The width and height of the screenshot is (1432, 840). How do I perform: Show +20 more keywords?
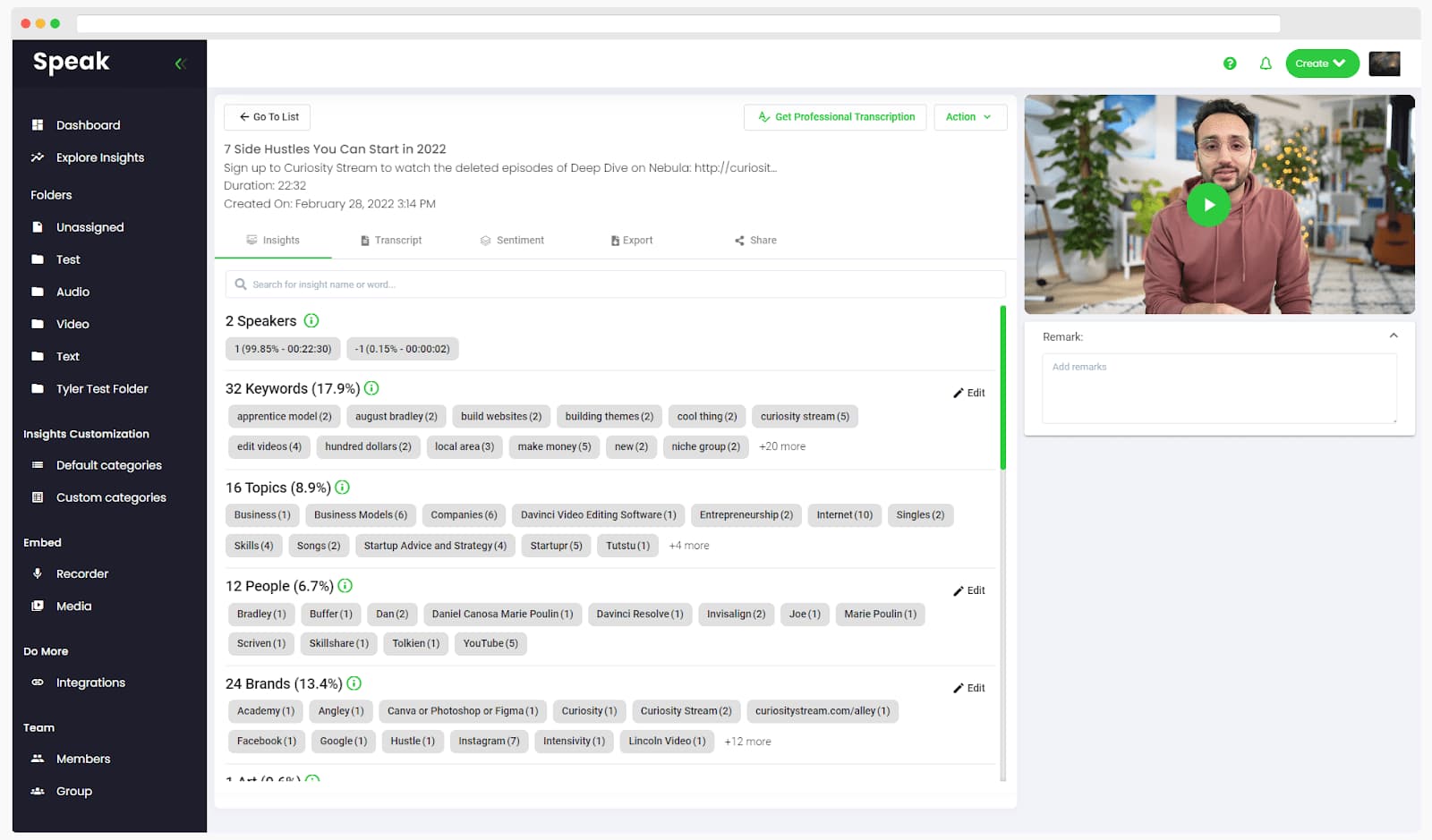click(x=781, y=446)
